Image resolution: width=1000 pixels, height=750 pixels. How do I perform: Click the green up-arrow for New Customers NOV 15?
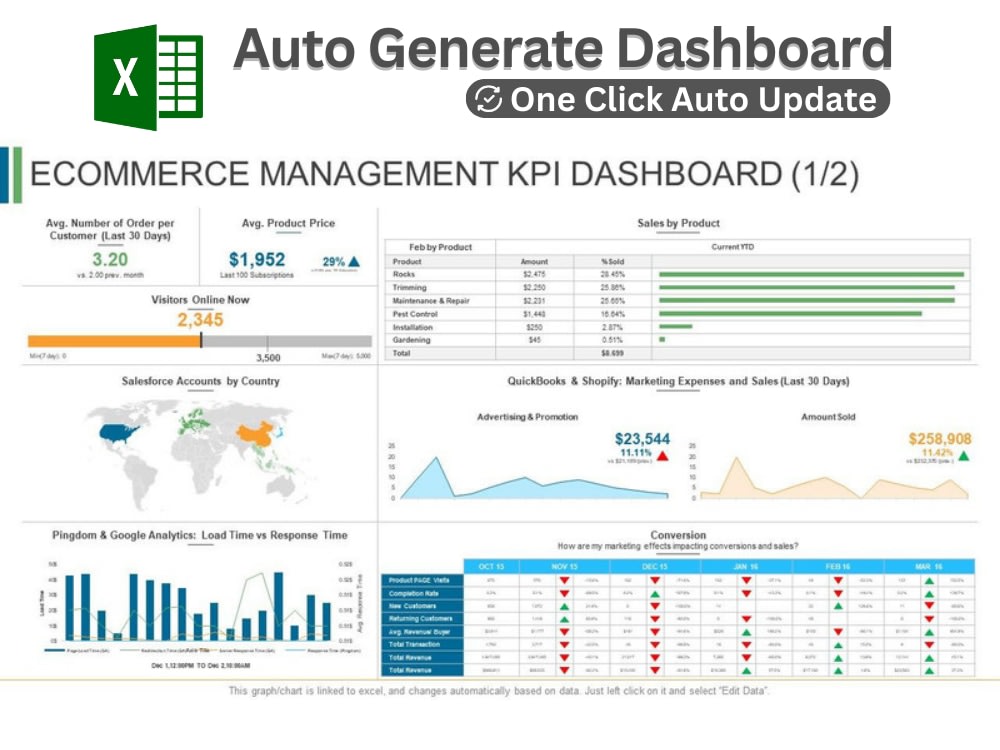click(x=564, y=607)
